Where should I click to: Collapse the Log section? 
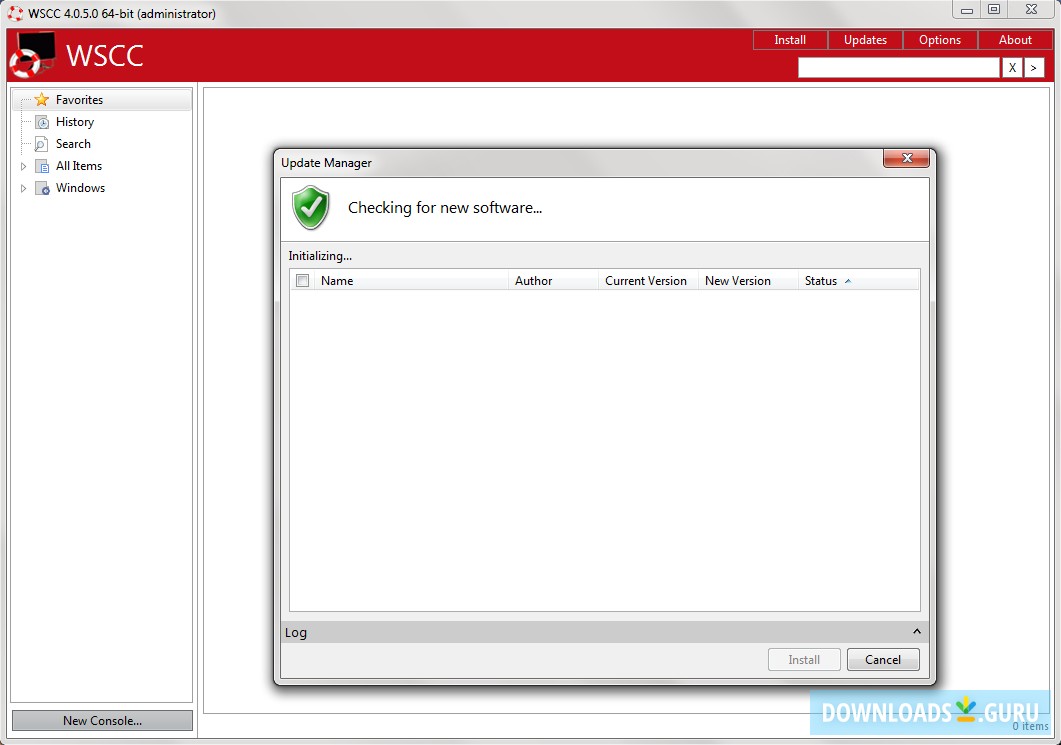916,631
